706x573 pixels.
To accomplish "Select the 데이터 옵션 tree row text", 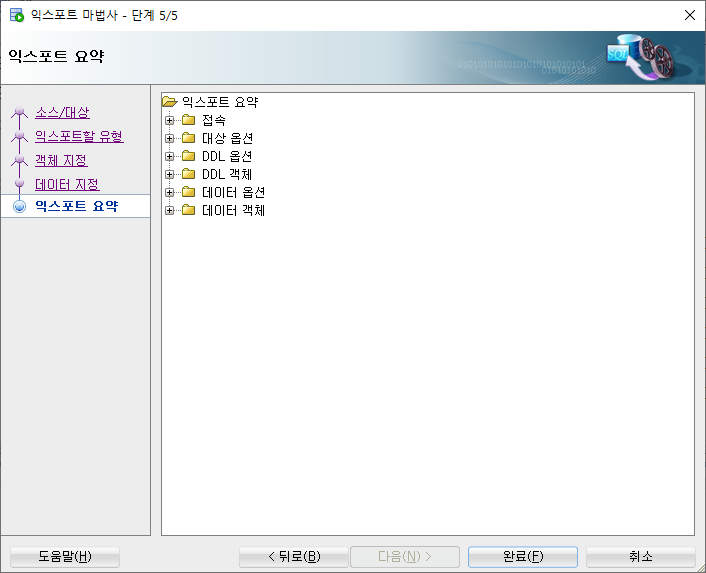I will point(233,192).
